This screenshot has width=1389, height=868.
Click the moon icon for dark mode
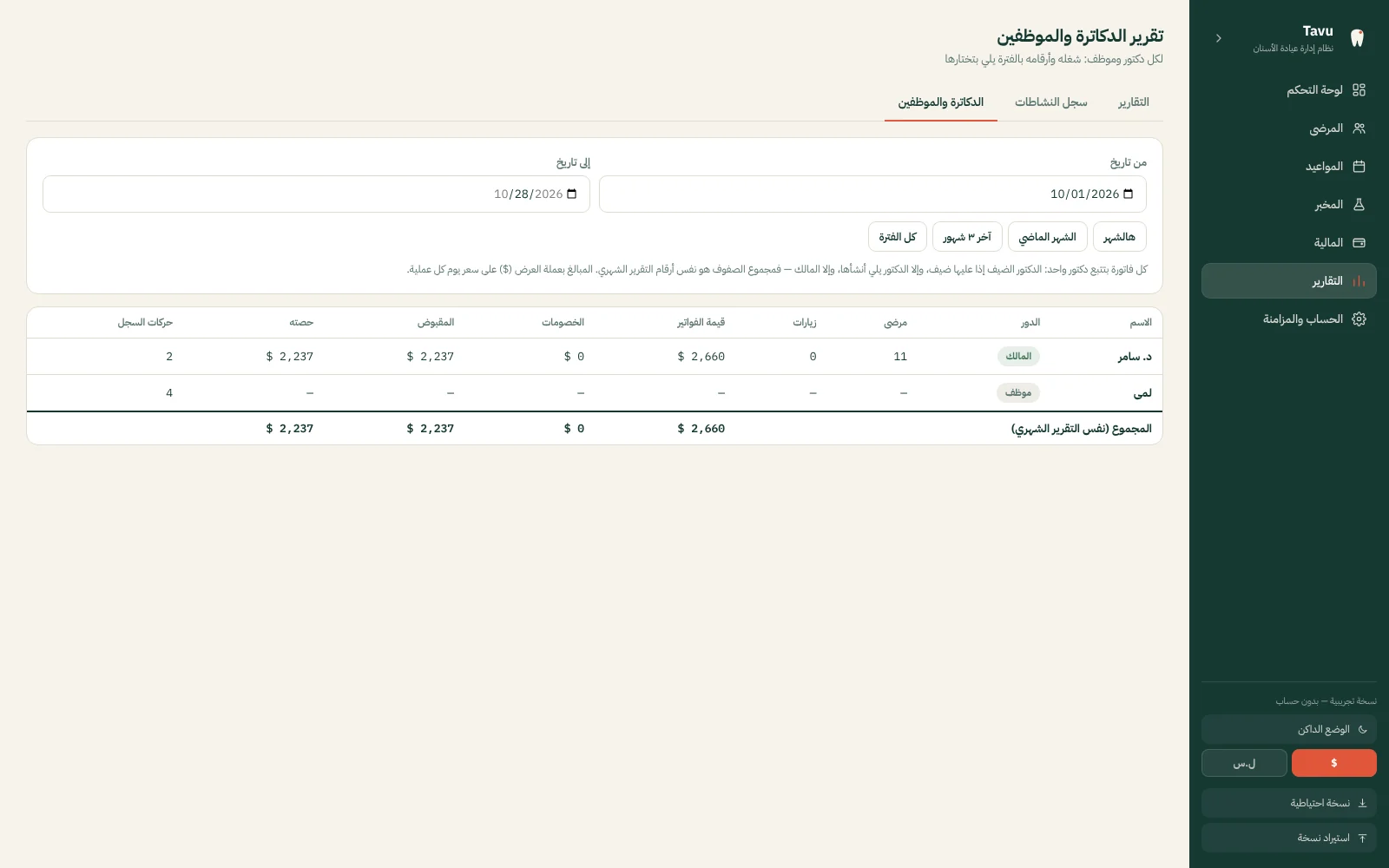[1363, 730]
